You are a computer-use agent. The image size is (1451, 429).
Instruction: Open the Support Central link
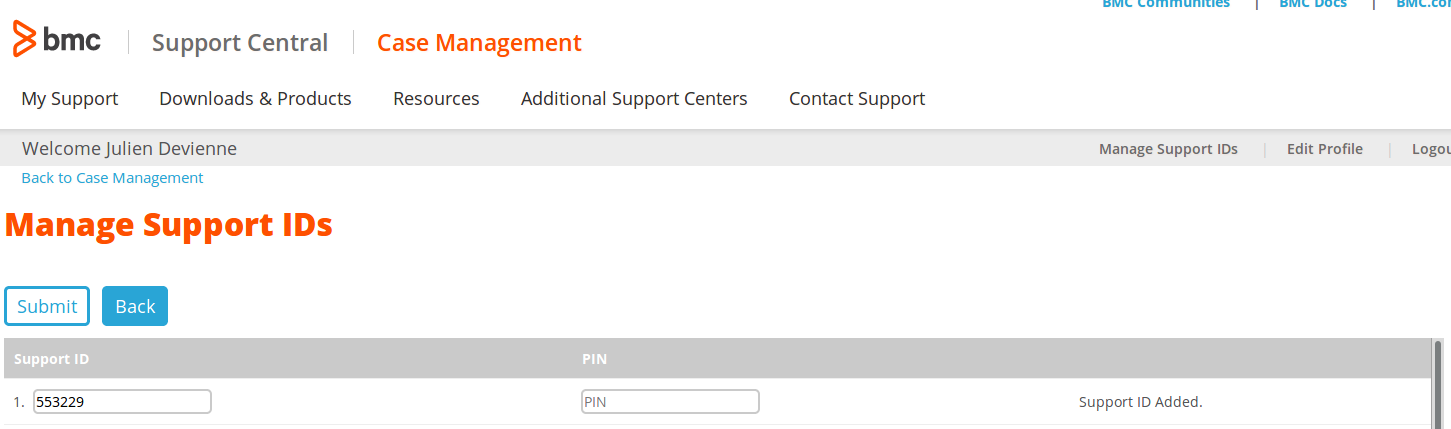[240, 43]
